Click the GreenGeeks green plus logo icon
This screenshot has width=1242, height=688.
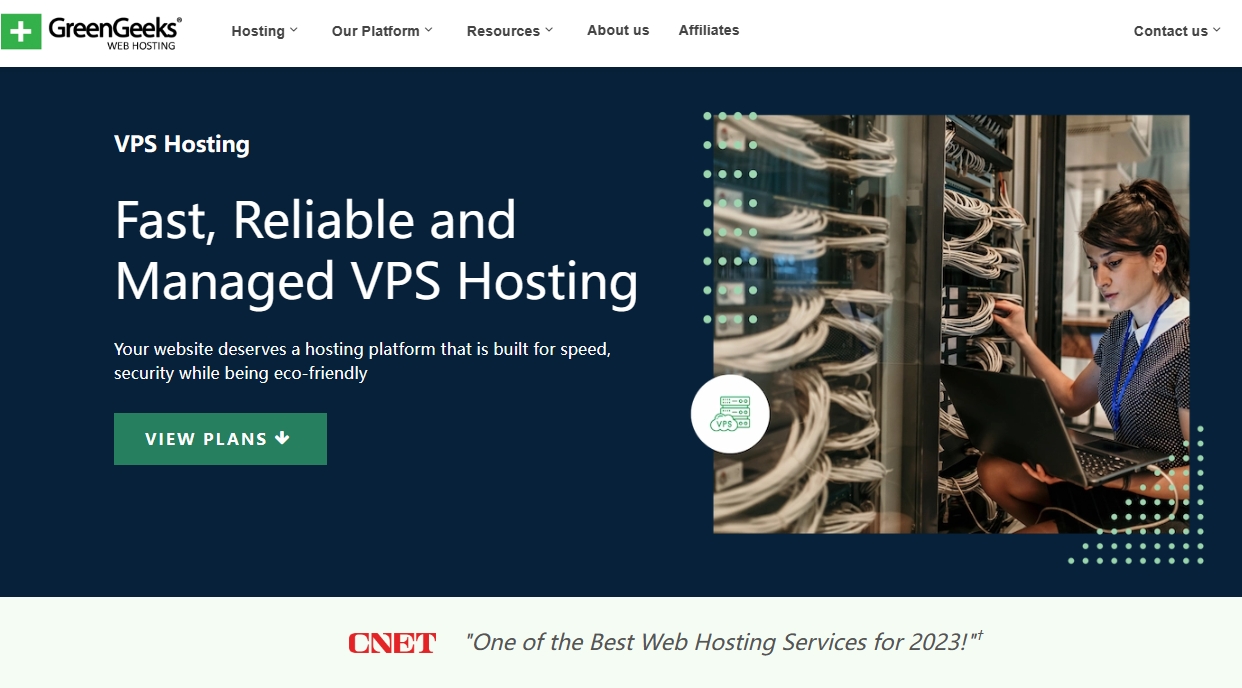(21, 31)
